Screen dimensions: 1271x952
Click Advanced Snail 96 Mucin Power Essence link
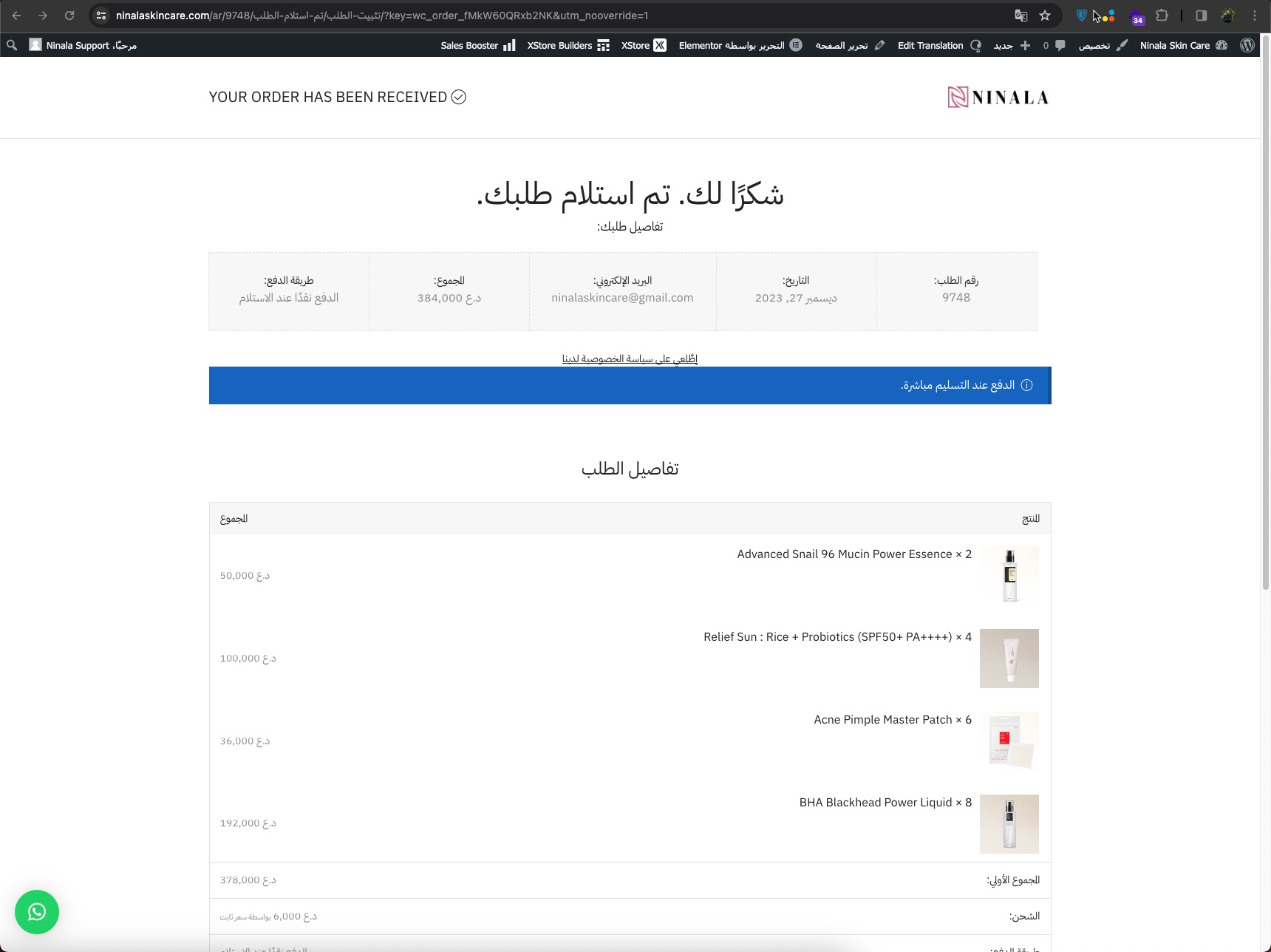point(844,554)
